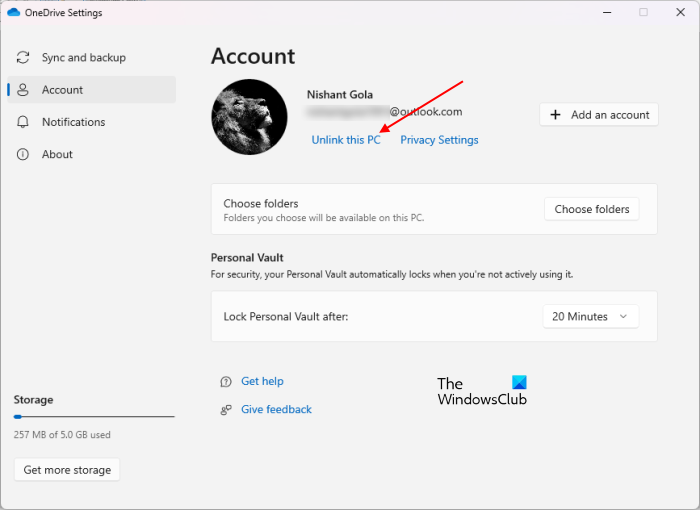Click the storage usage progress bar
Viewport: 700px width, 510px height.
[x=94, y=417]
